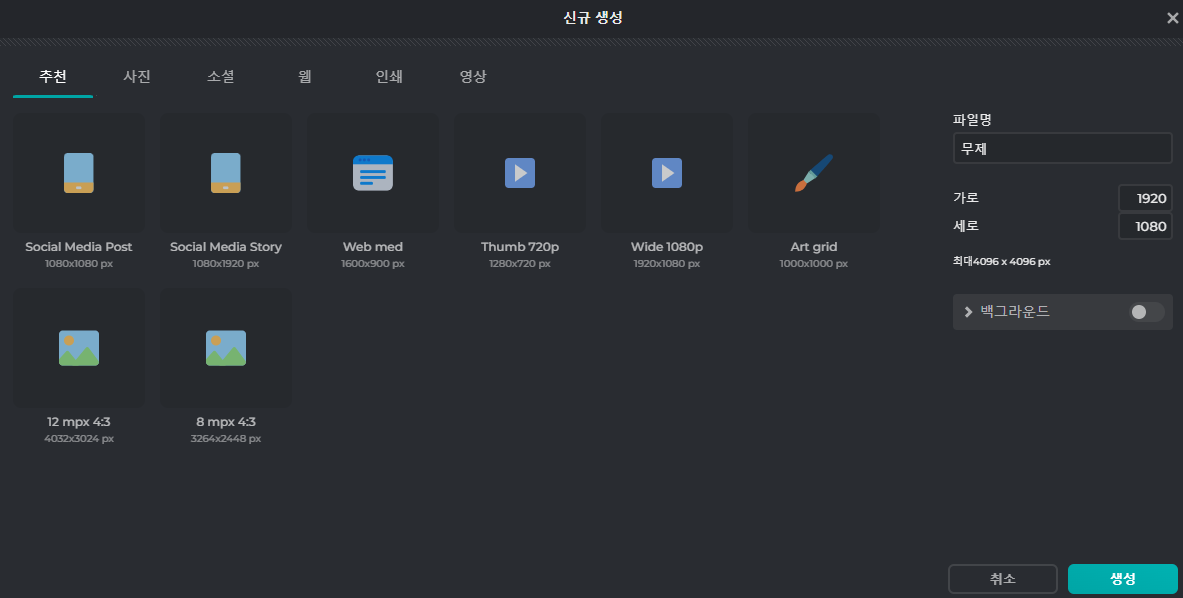
Task: Choose the Wide 1080p play icon
Action: tap(667, 173)
